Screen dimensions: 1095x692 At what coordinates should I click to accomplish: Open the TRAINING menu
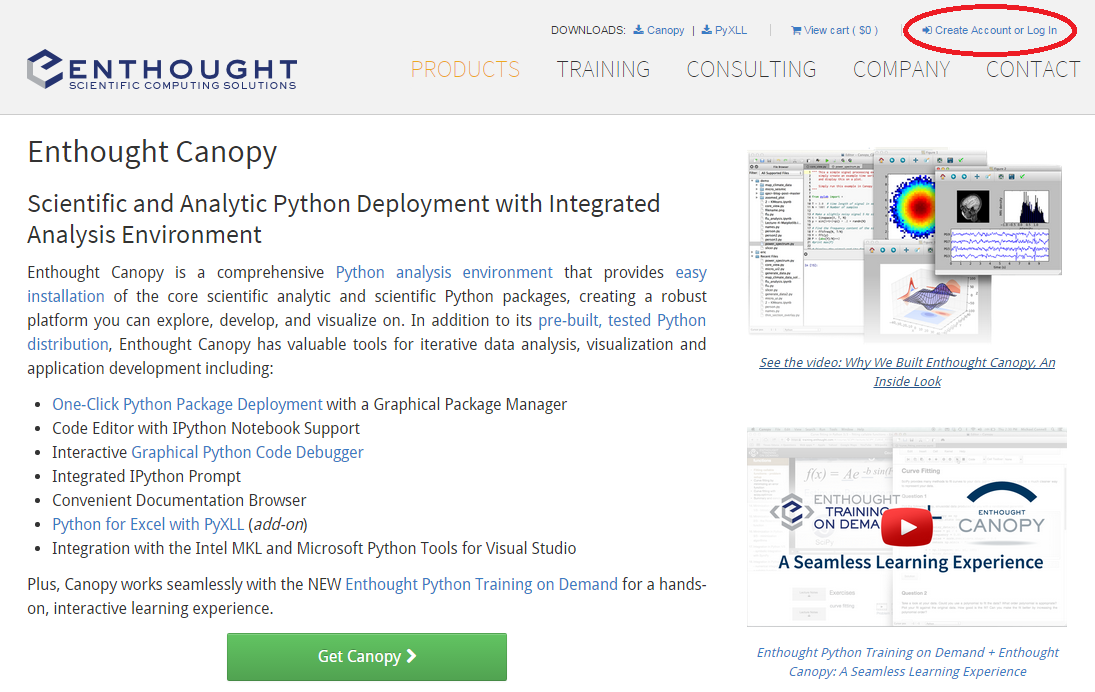[603, 69]
